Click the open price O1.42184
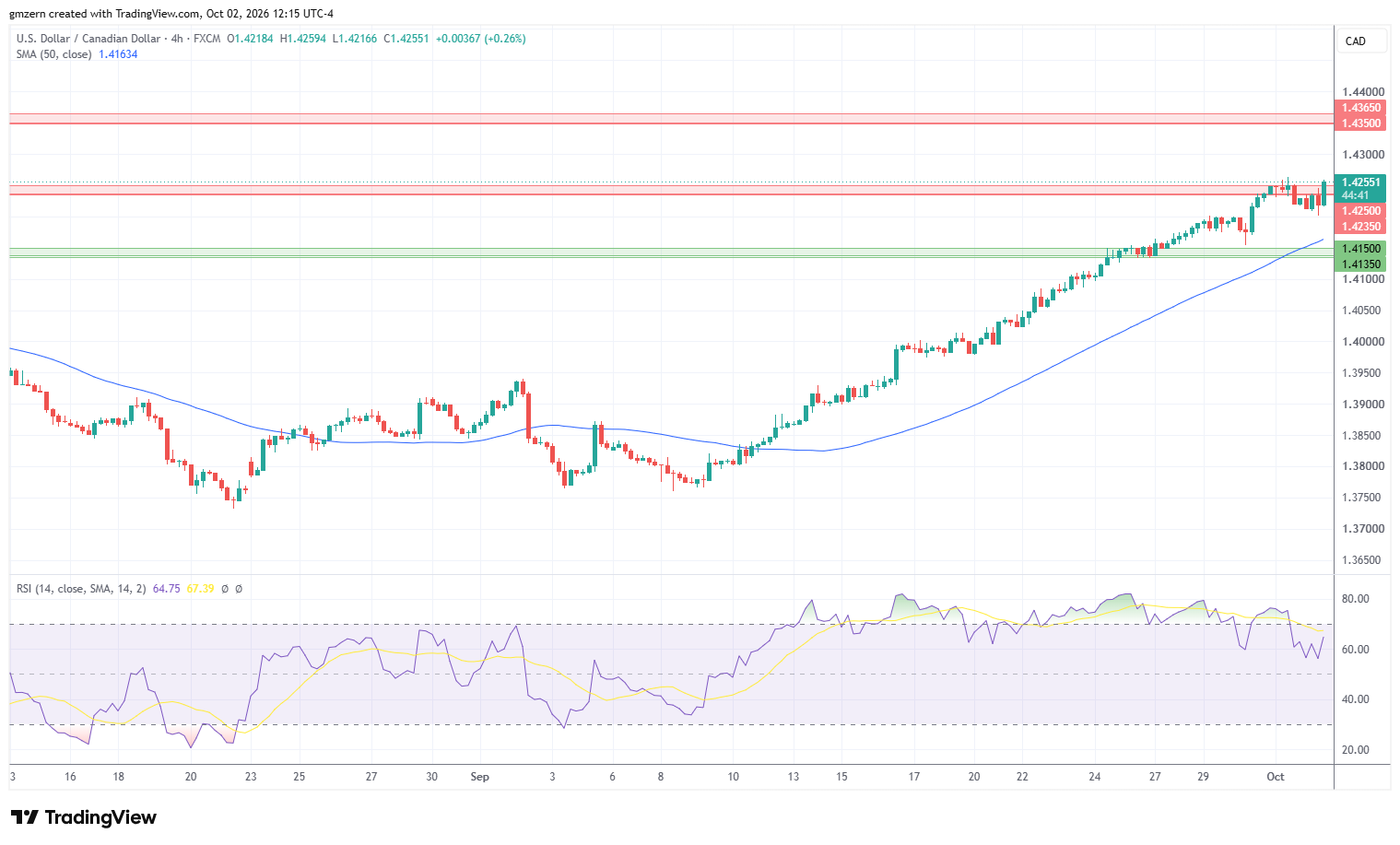 click(x=250, y=39)
